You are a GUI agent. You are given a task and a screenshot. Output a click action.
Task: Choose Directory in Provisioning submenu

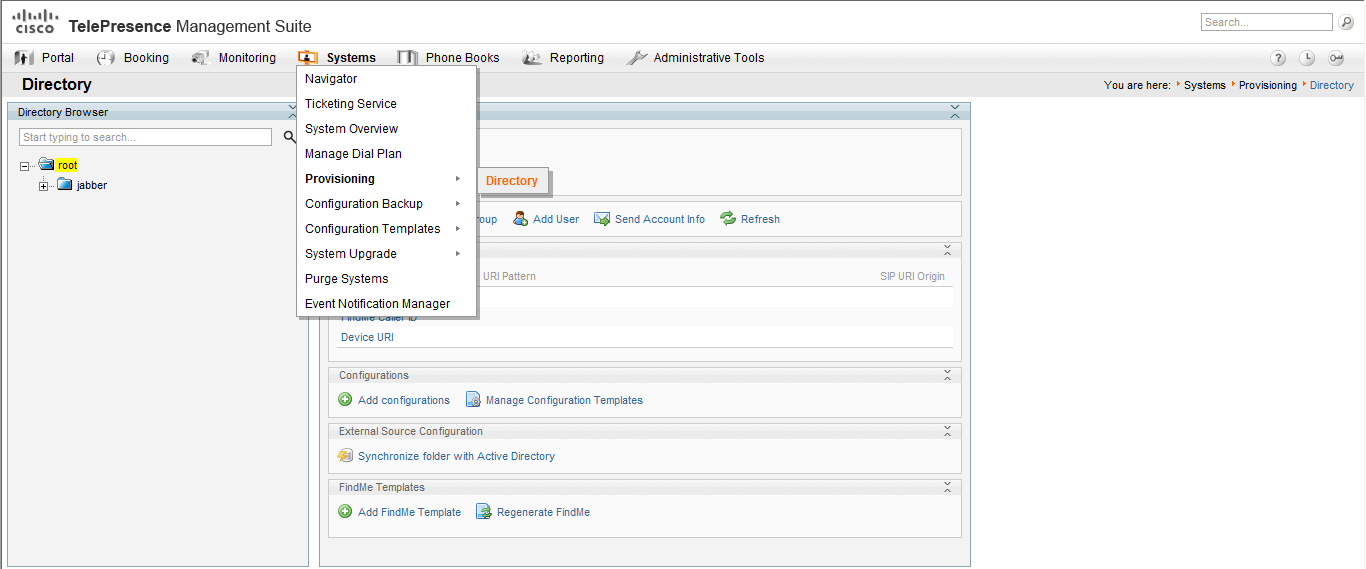(512, 181)
